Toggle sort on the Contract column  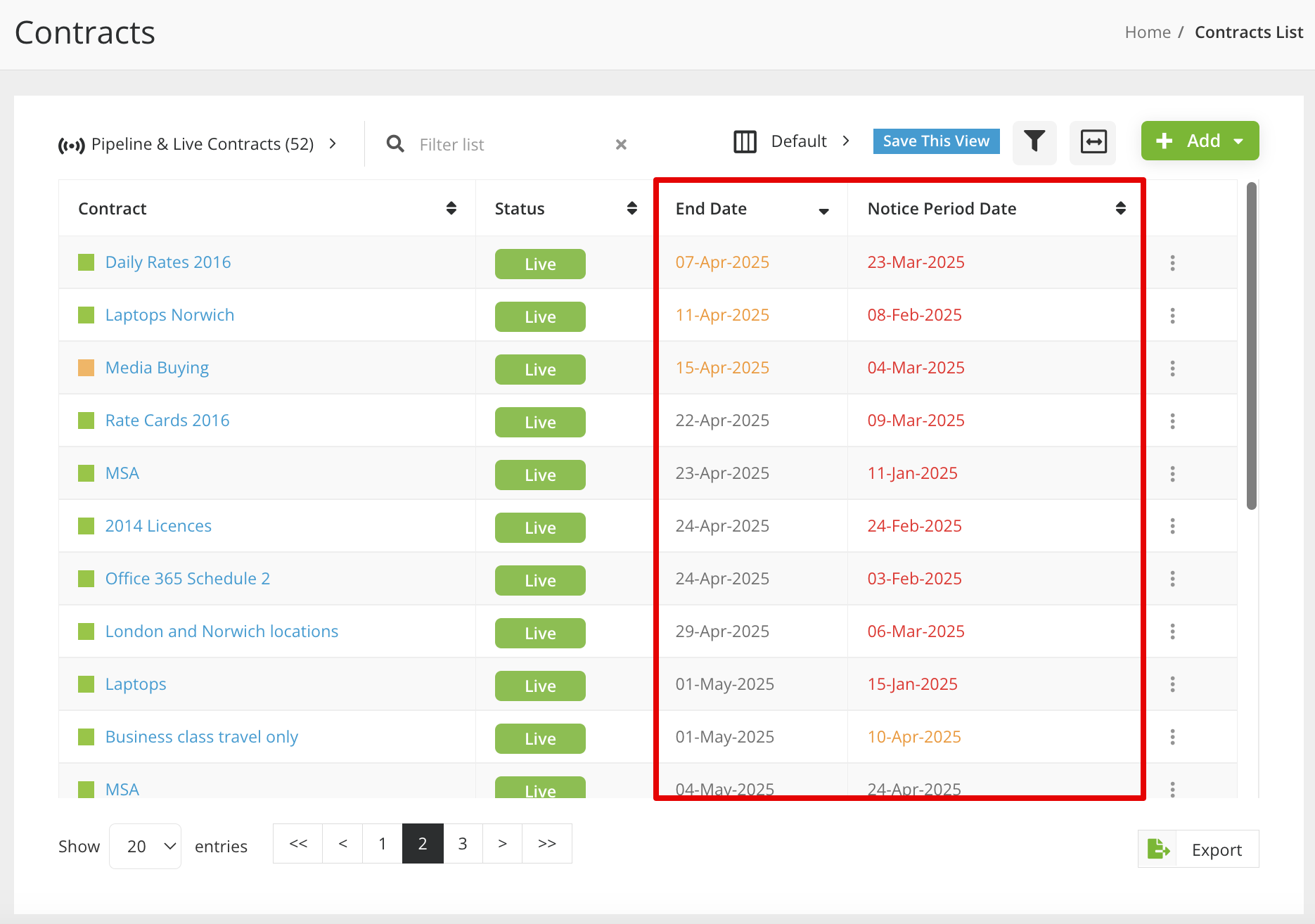(x=451, y=208)
